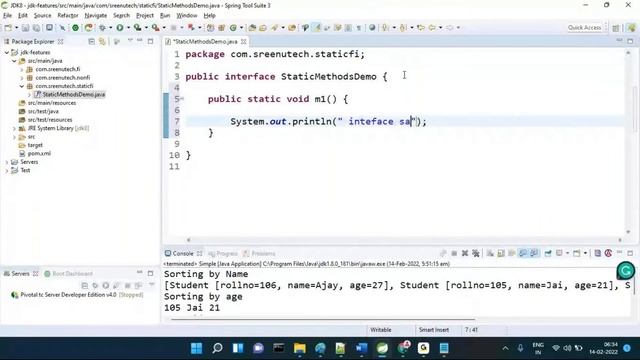
Task: Toggle Show Console on Standard Error icon
Action: click(534, 253)
